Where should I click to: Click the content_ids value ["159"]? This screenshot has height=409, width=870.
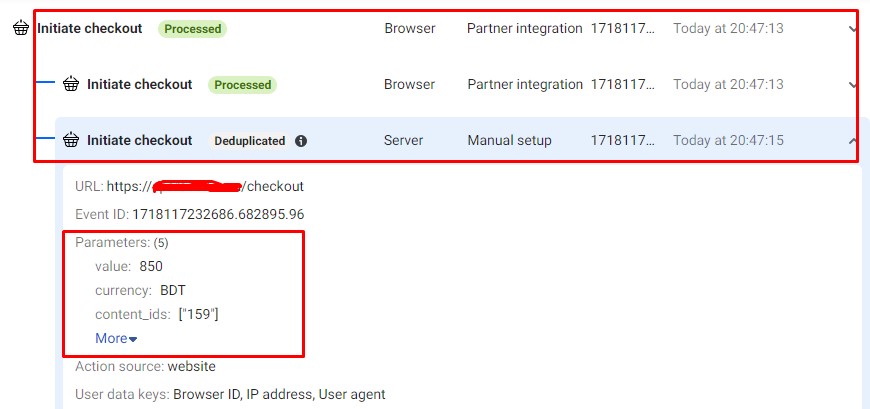198,314
